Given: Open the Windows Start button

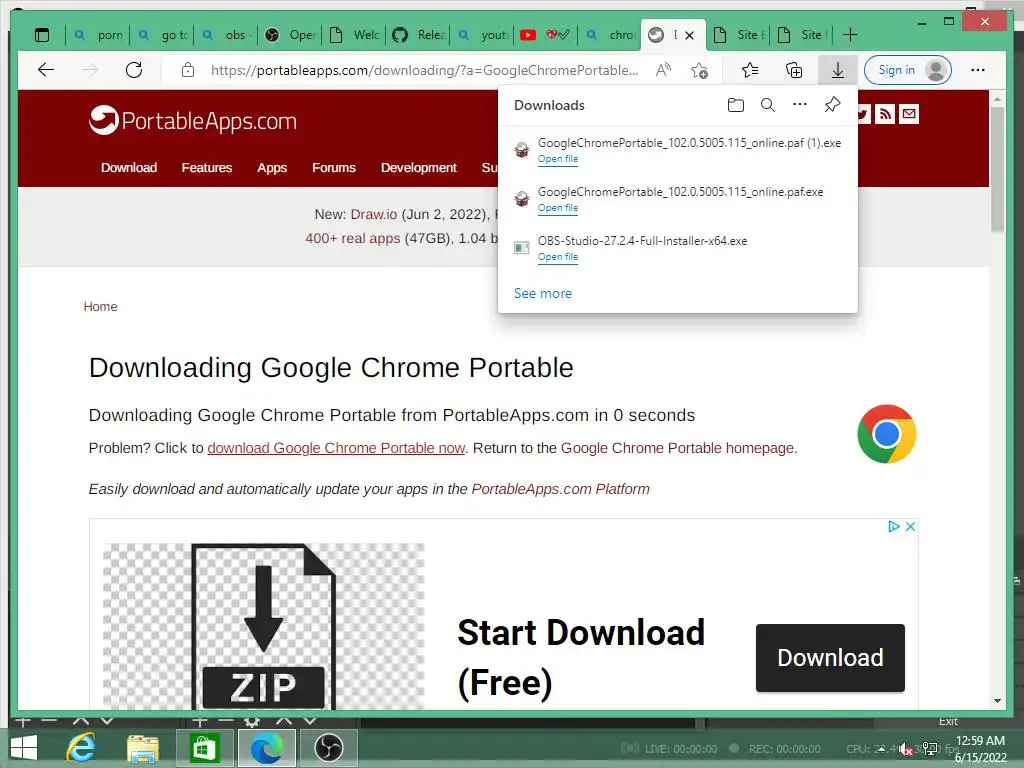Looking at the screenshot, I should coord(24,748).
